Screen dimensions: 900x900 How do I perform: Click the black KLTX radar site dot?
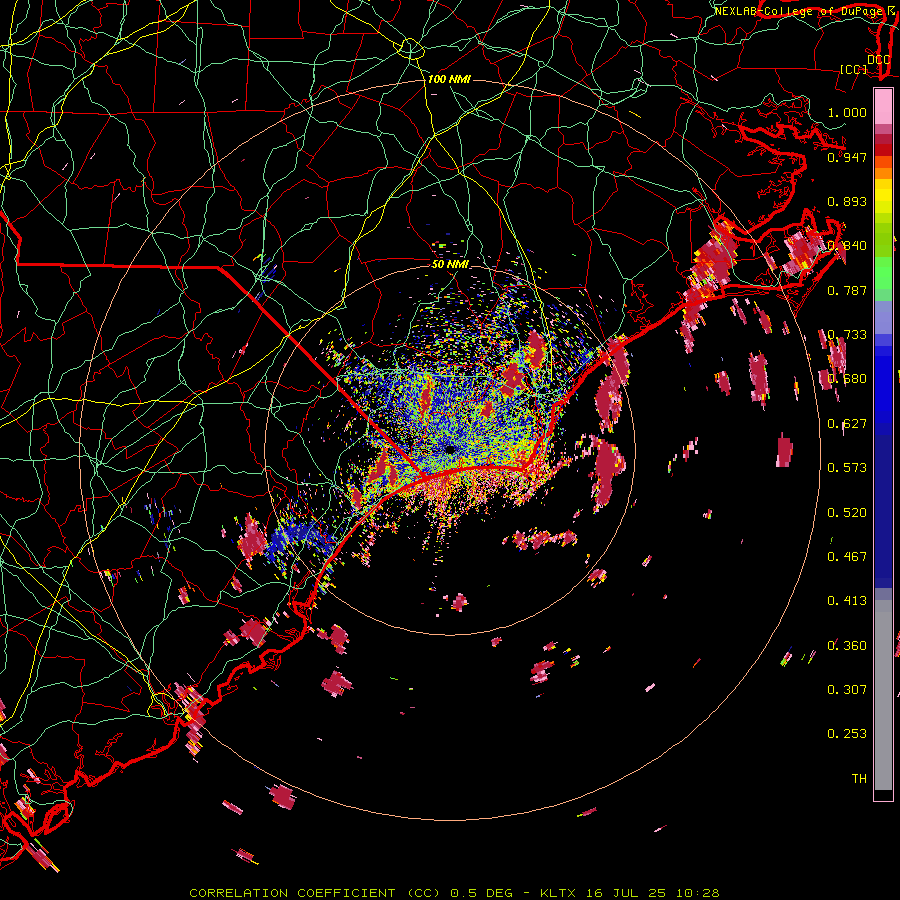(450, 449)
